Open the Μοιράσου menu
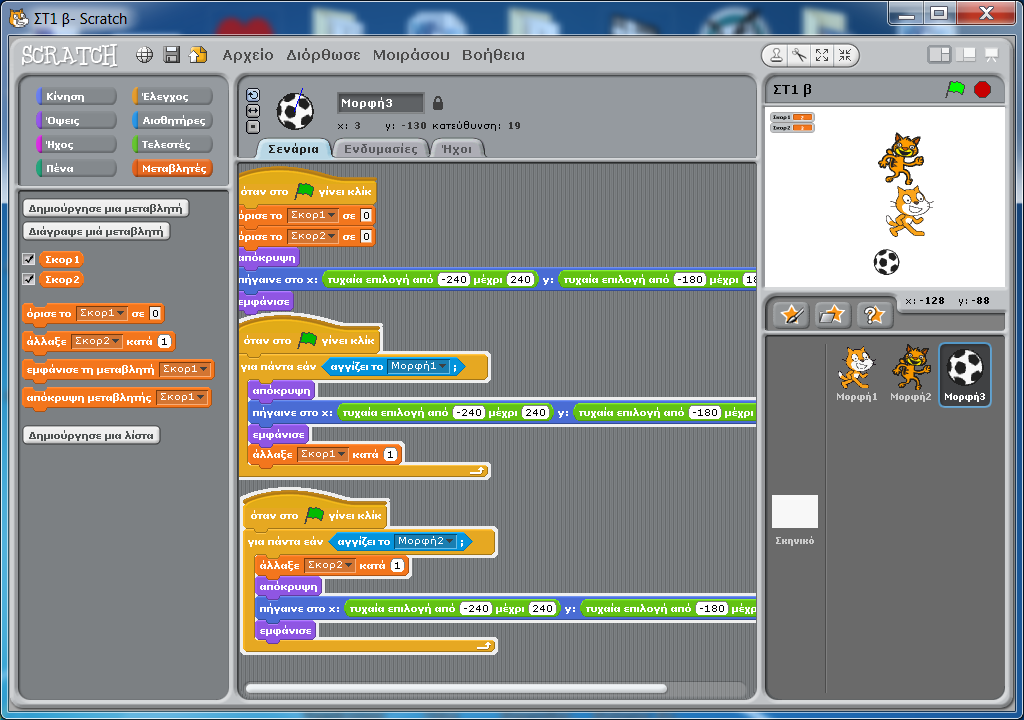Viewport: 1024px width, 720px height. click(411, 56)
